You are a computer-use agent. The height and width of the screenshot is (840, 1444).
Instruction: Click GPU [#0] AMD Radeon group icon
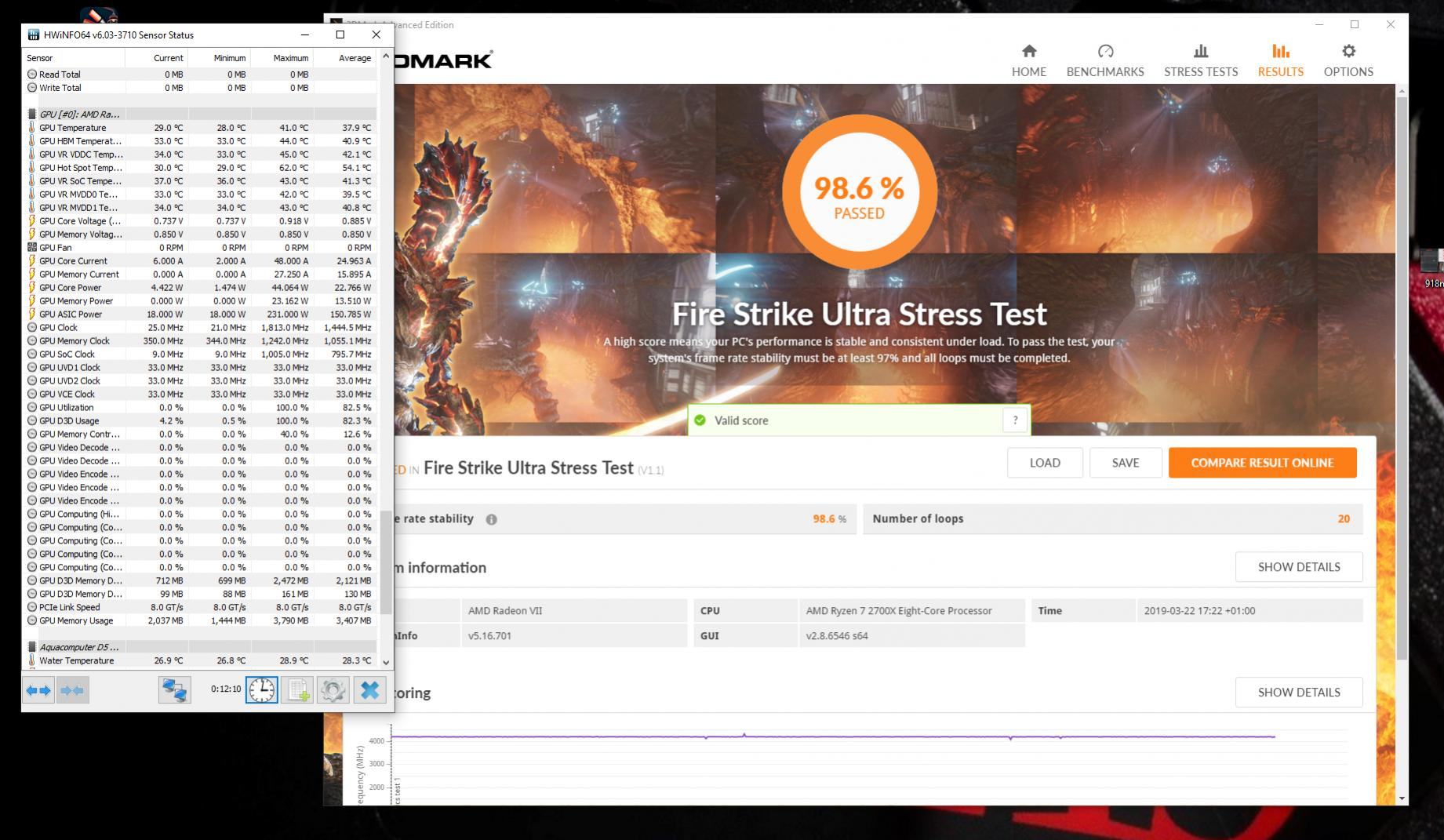(32, 115)
